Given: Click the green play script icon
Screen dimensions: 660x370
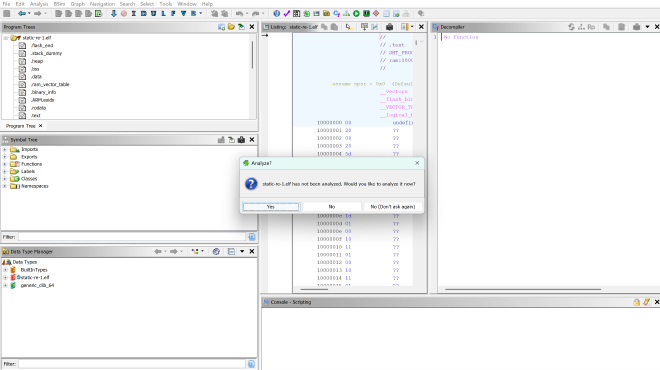Looking at the screenshot, I should pos(357,13).
